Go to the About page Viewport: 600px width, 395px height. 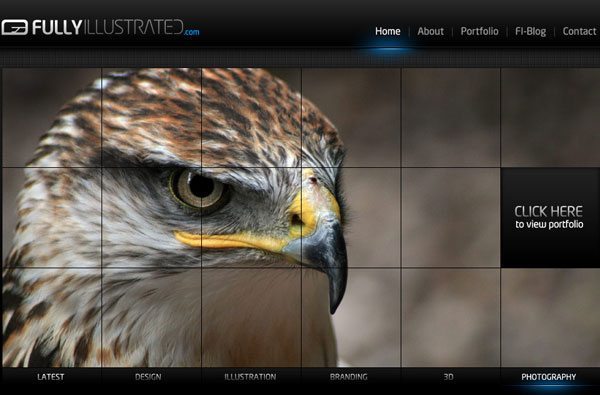430,31
